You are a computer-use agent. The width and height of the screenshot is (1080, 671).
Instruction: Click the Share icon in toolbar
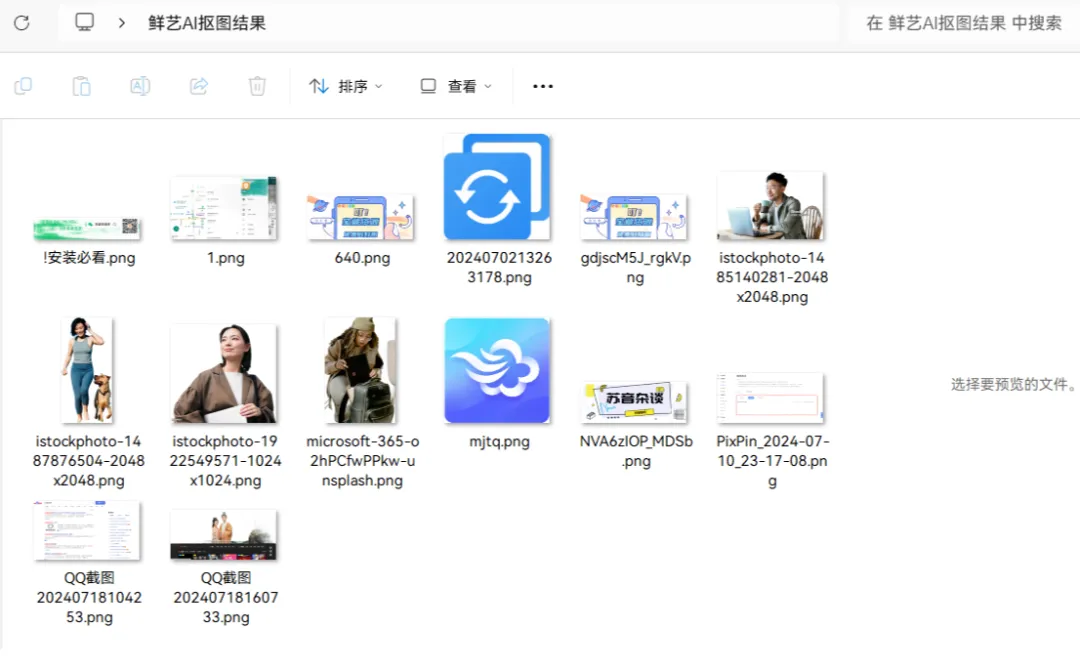tap(198, 86)
